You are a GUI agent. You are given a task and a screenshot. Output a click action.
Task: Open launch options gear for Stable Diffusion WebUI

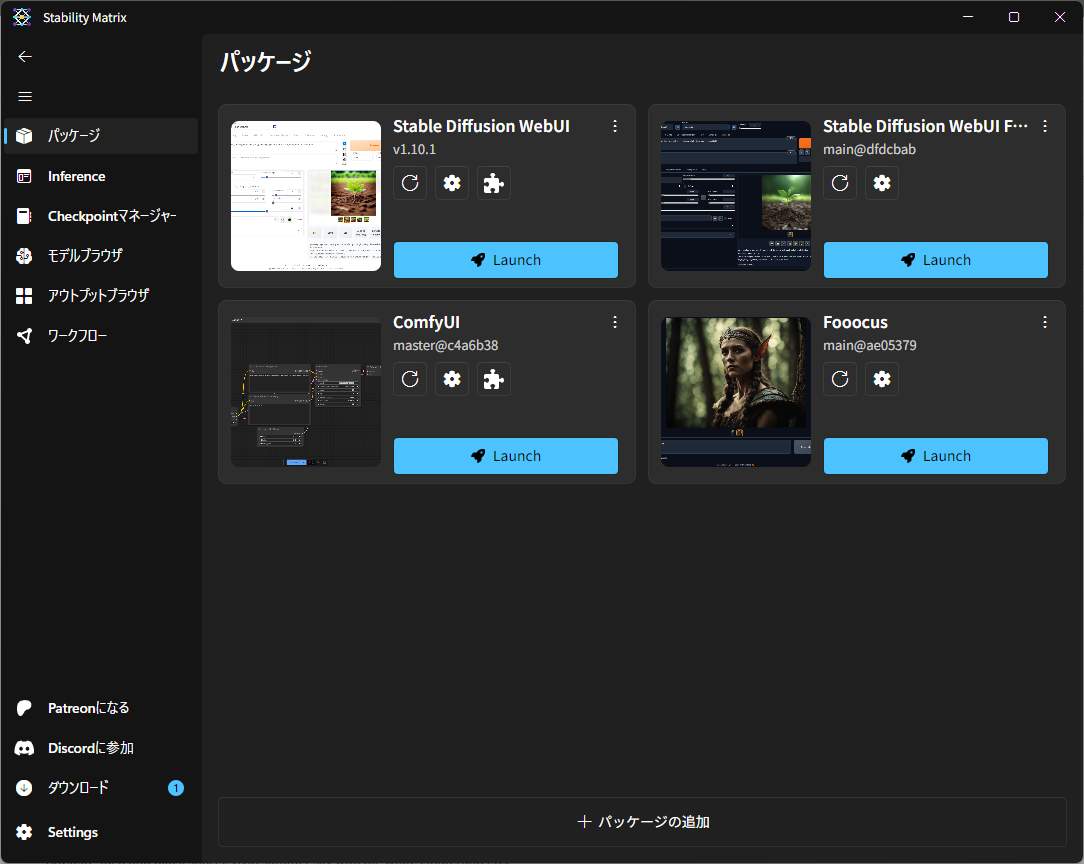452,183
